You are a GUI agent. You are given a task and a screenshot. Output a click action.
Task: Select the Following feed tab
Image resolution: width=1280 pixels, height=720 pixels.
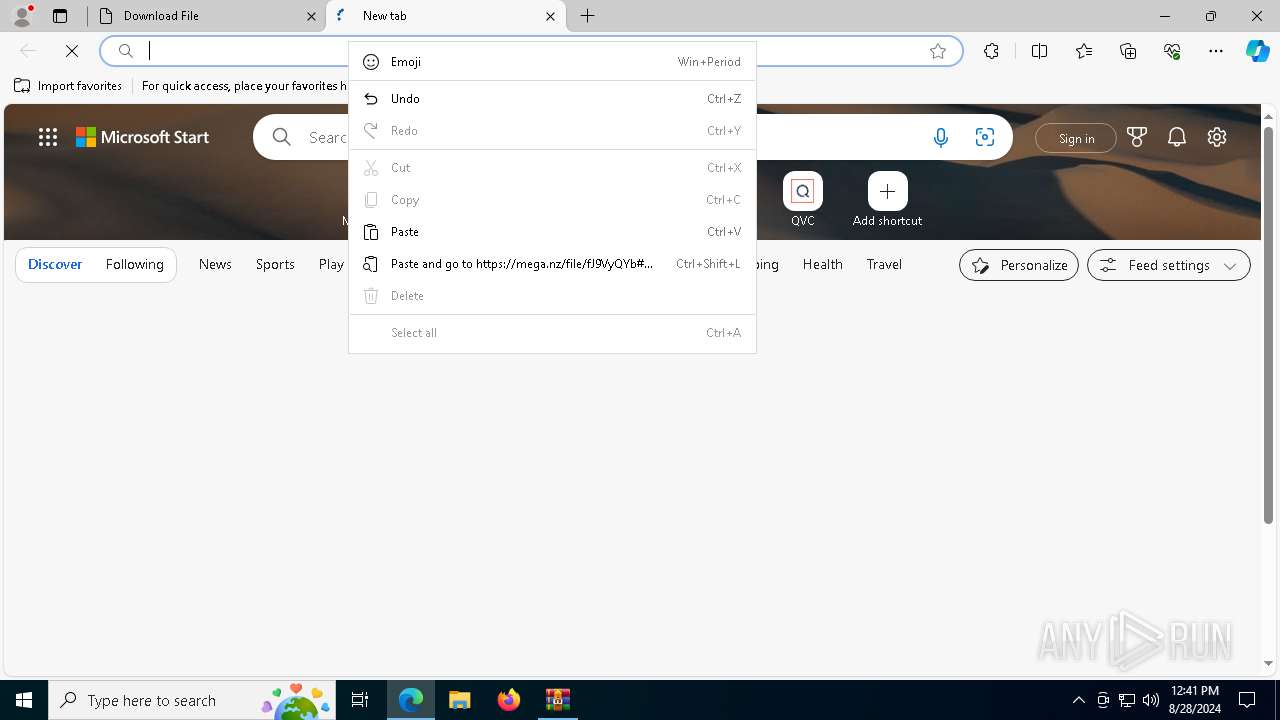[134, 264]
